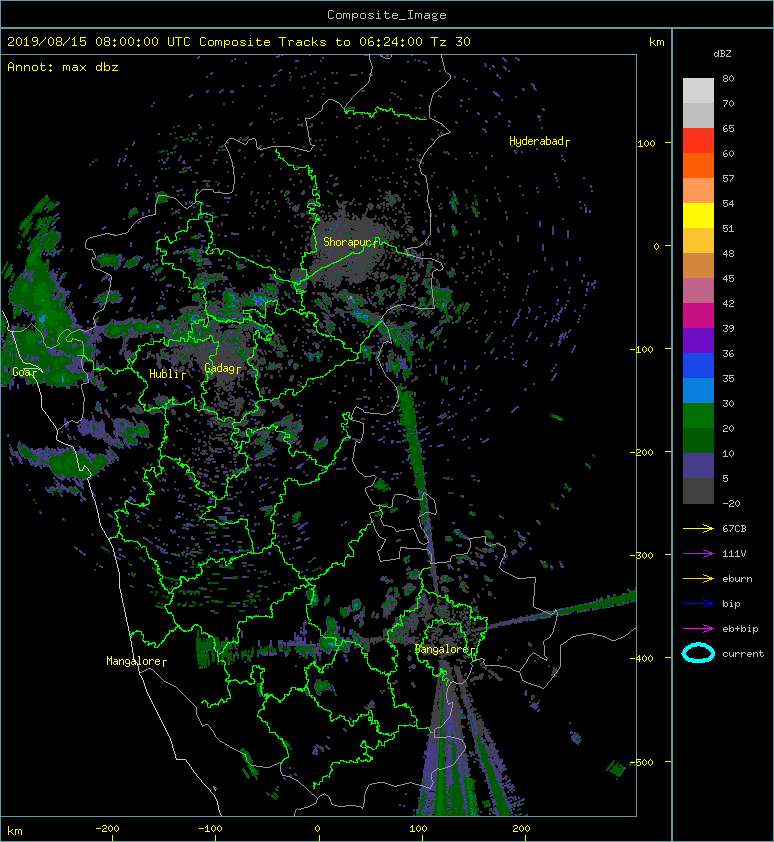Pick the dark orange 60 dBZ swatch

(698, 165)
